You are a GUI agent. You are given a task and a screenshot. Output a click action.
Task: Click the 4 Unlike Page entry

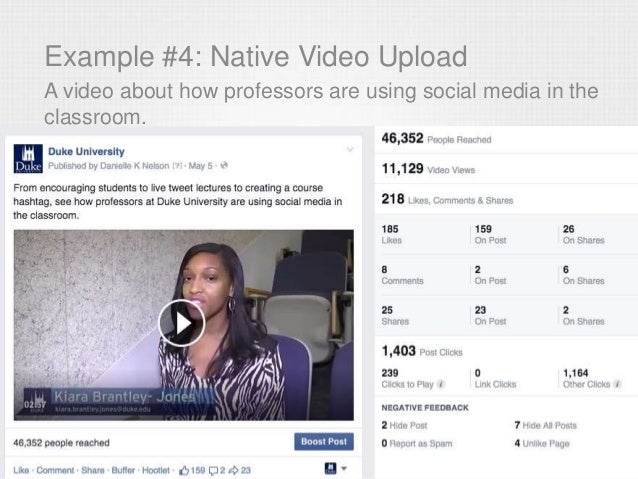coord(542,444)
